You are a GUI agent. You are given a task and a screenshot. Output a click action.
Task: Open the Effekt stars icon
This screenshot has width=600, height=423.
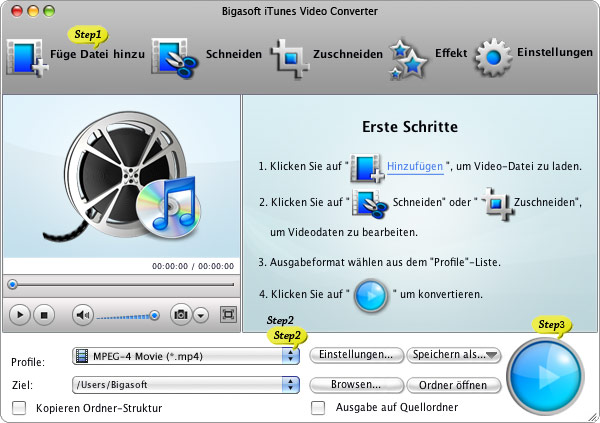(x=408, y=59)
